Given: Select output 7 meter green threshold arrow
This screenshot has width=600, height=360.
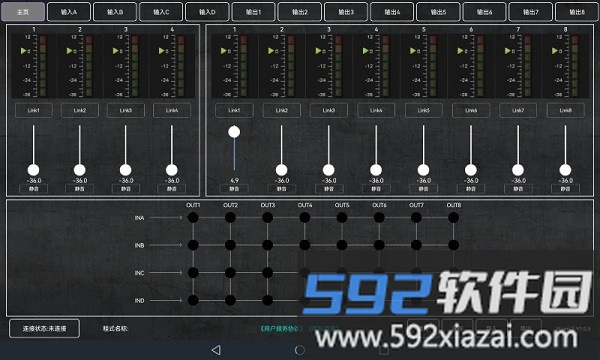Looking at the screenshot, I should [508, 50].
